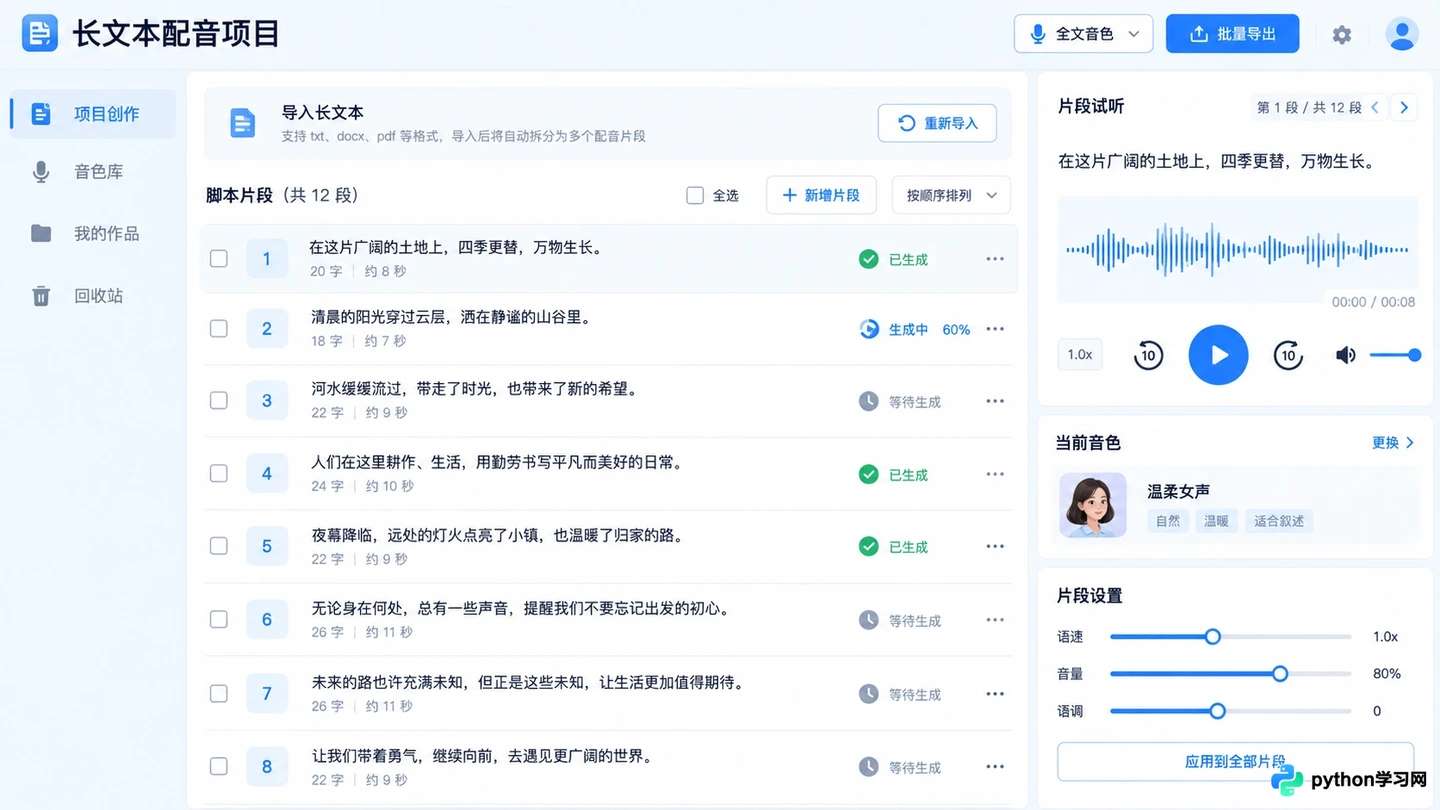1440x810 pixels.
Task: Check the box for segment 1
Action: [x=218, y=259]
